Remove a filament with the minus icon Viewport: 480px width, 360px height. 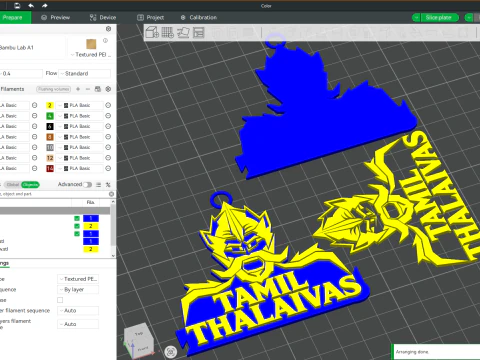88,89
